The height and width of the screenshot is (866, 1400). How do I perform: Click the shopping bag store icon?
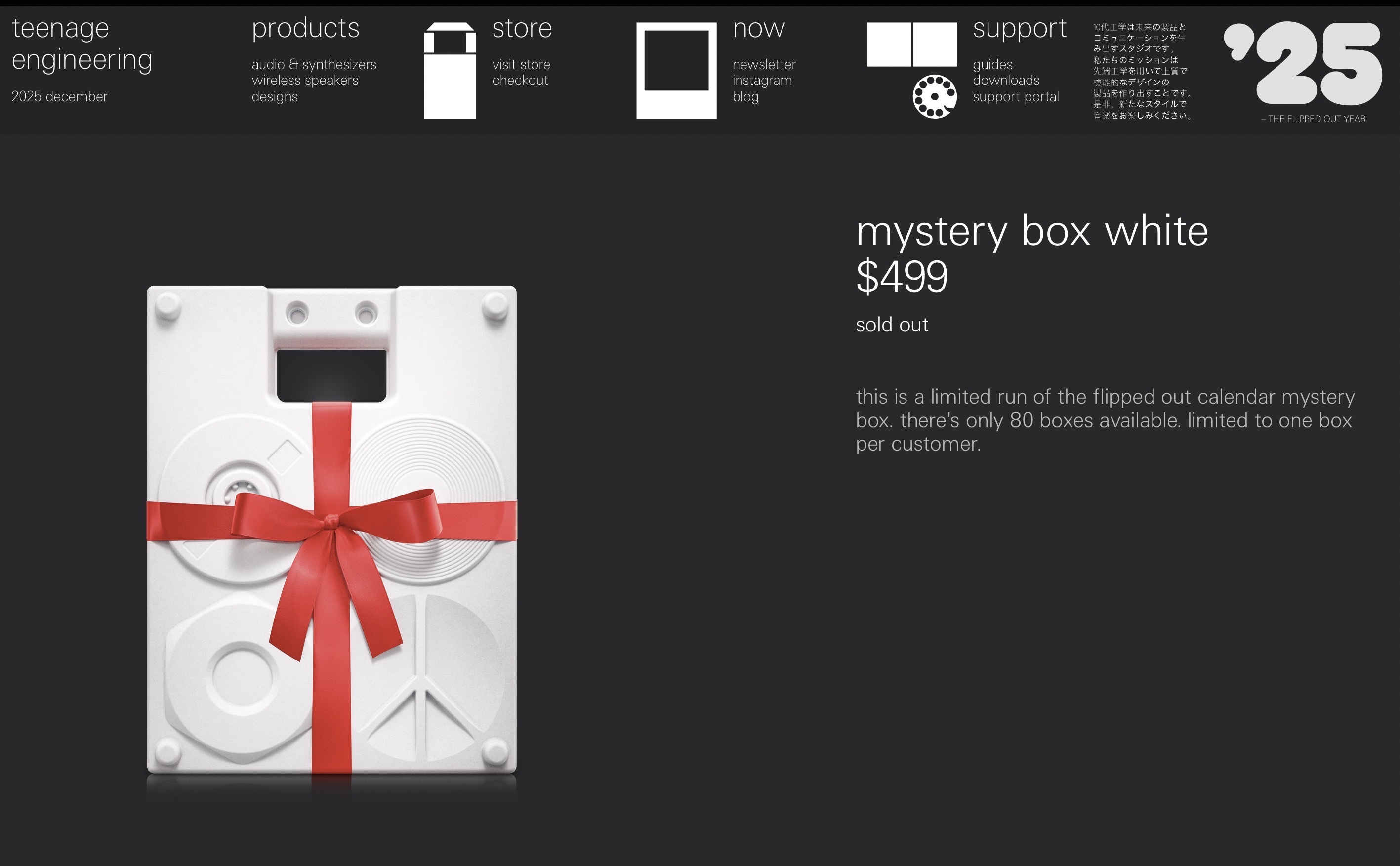(450, 71)
